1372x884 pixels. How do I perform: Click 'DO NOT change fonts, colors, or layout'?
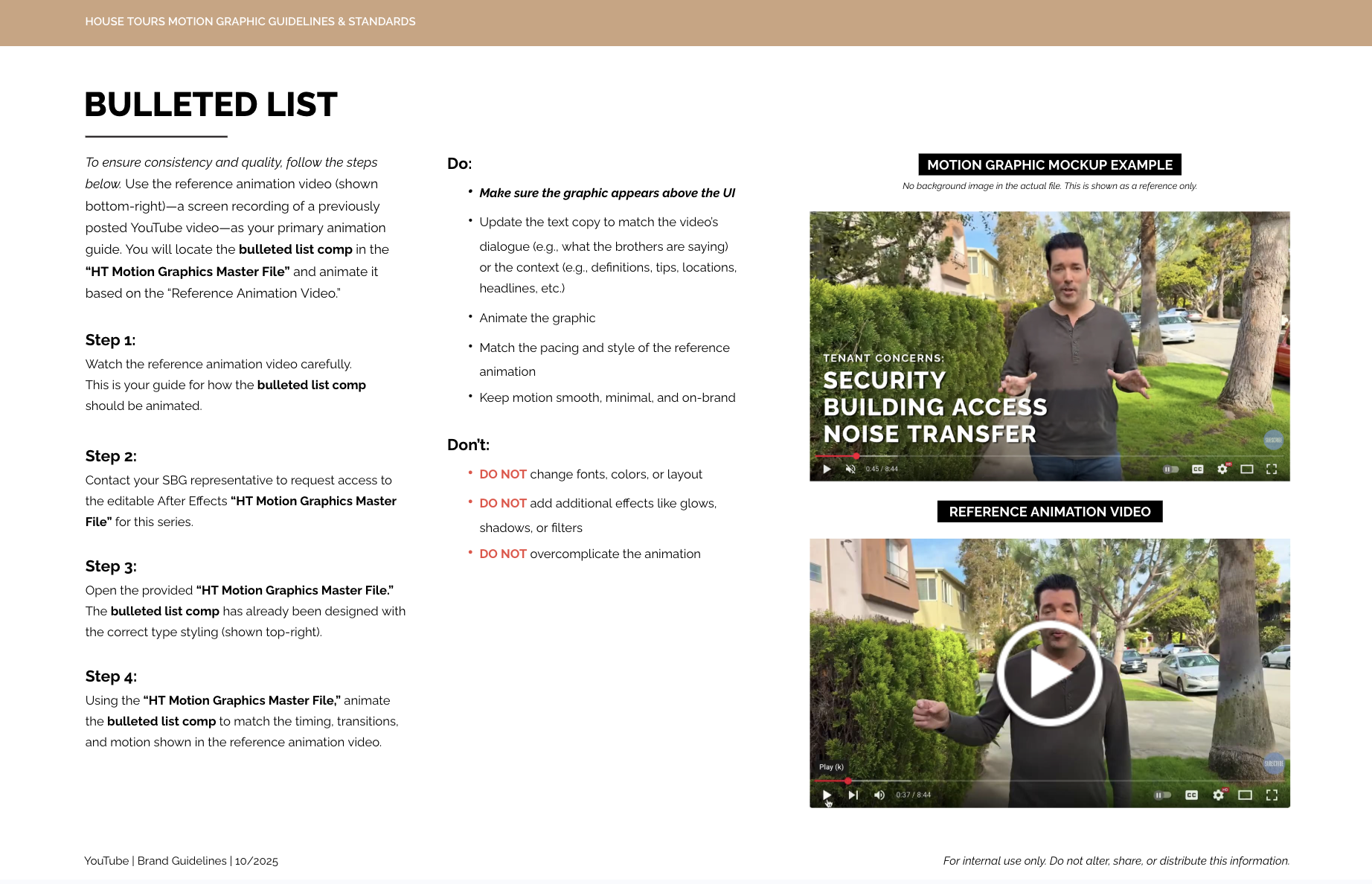click(591, 475)
